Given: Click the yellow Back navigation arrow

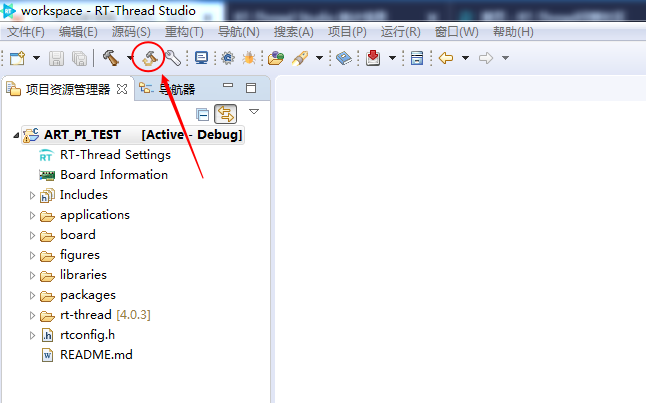Looking at the screenshot, I should tap(446, 58).
